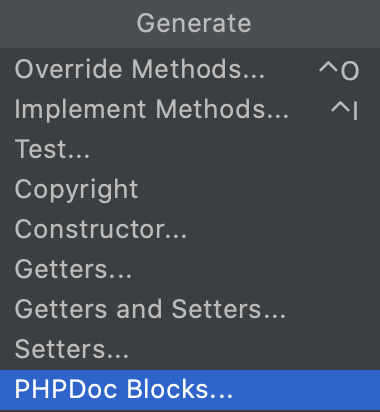
Task: Select the Setters... entry
Action: (190, 350)
